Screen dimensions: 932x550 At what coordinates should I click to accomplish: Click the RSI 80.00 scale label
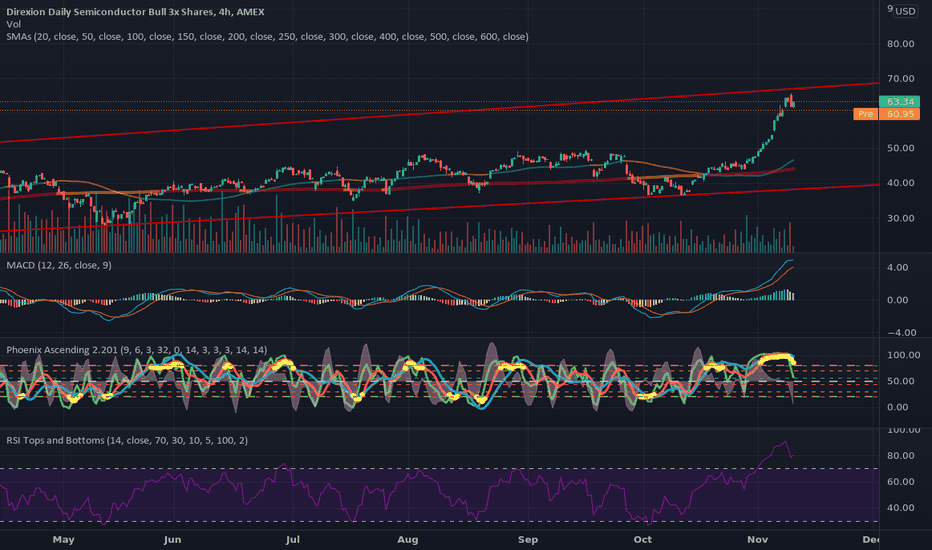pyautogui.click(x=900, y=455)
